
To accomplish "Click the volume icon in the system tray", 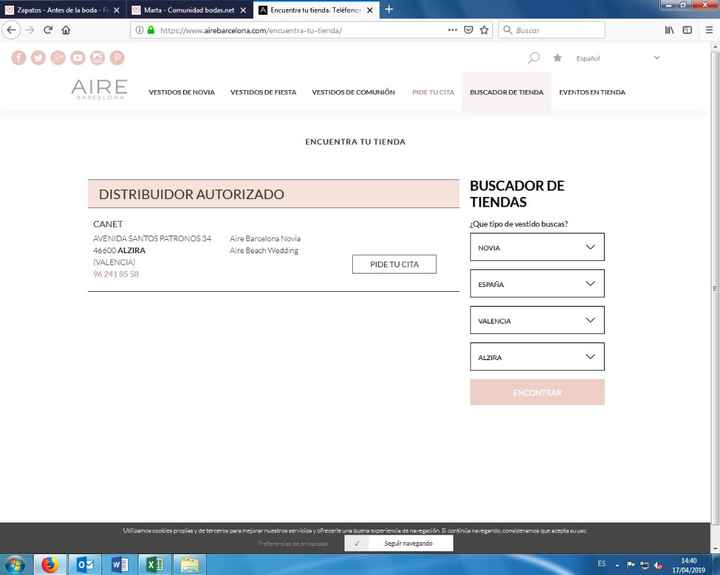I will click(x=658, y=565).
